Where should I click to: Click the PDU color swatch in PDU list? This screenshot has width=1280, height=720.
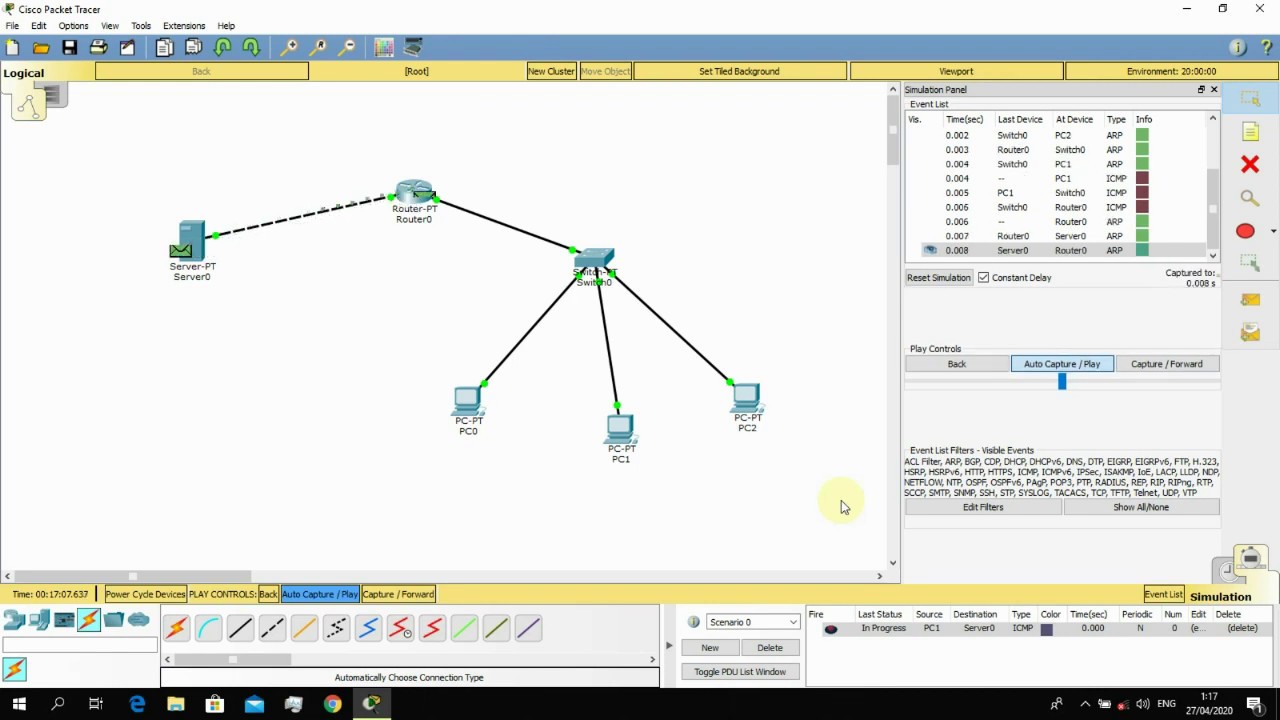[x=1047, y=629]
